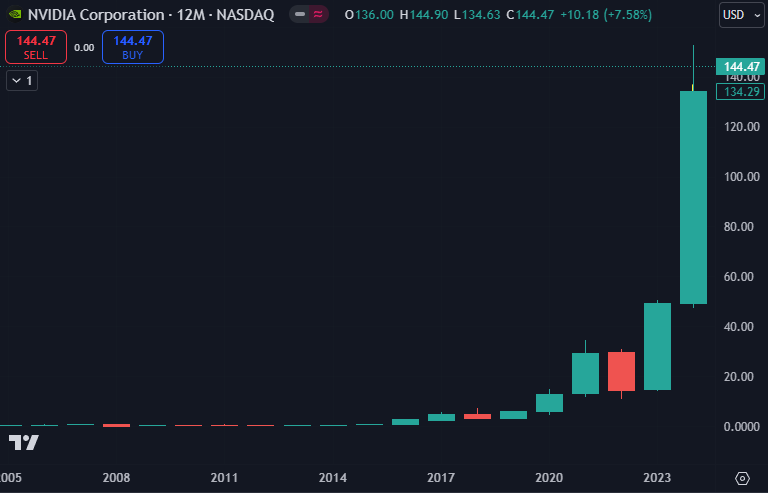Click the close value C144.47
The width and height of the screenshot is (768, 493).
tap(530, 15)
